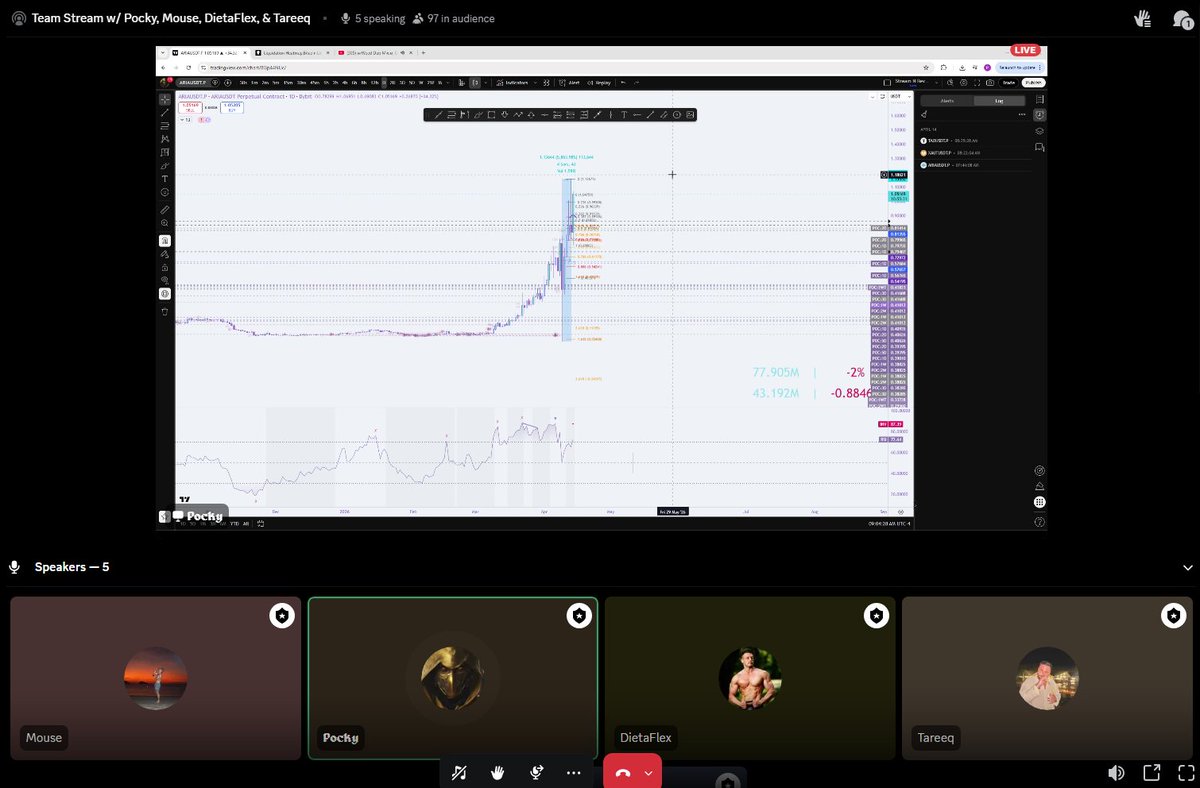Screen dimensions: 1200x788
Task: Open the prediction and measurement tools group
Action: (164, 152)
